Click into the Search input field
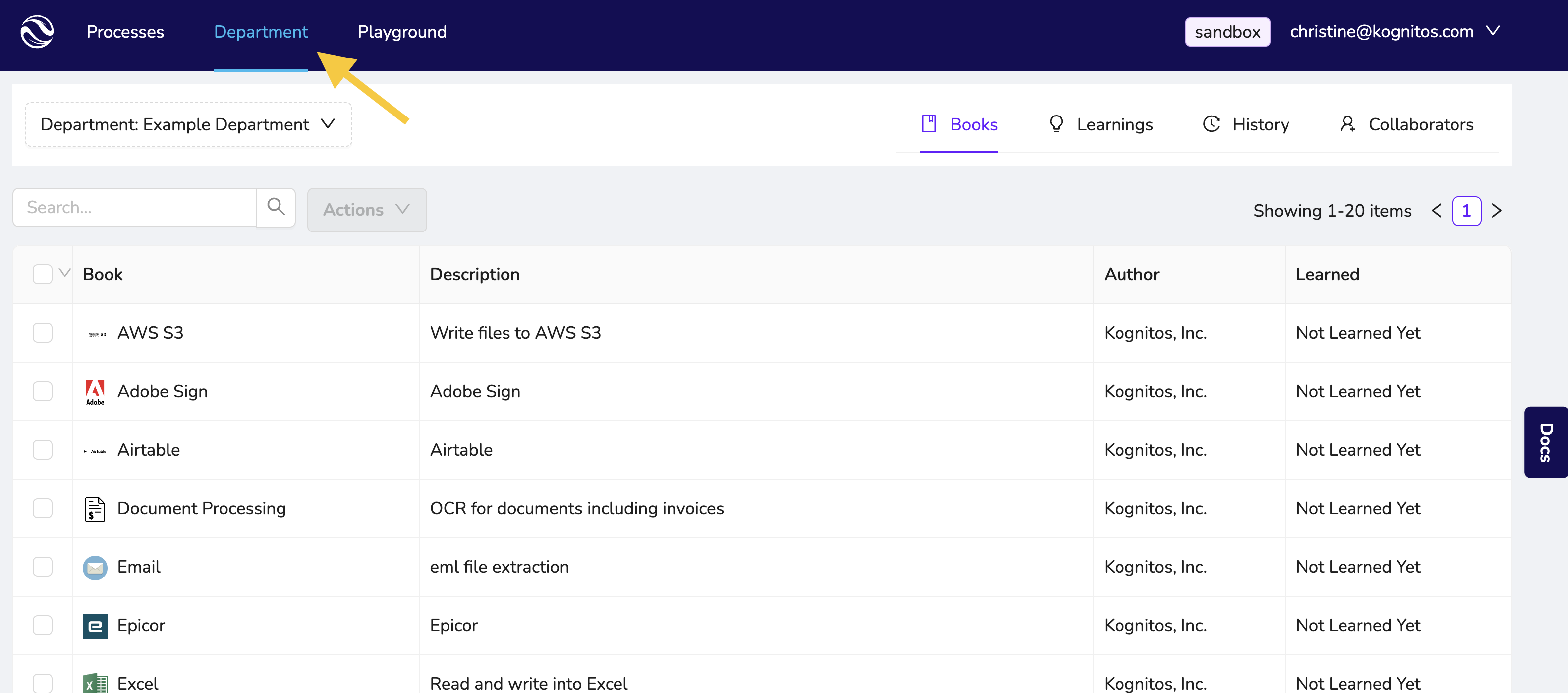Screen dimensions: 1568x693 (x=135, y=208)
